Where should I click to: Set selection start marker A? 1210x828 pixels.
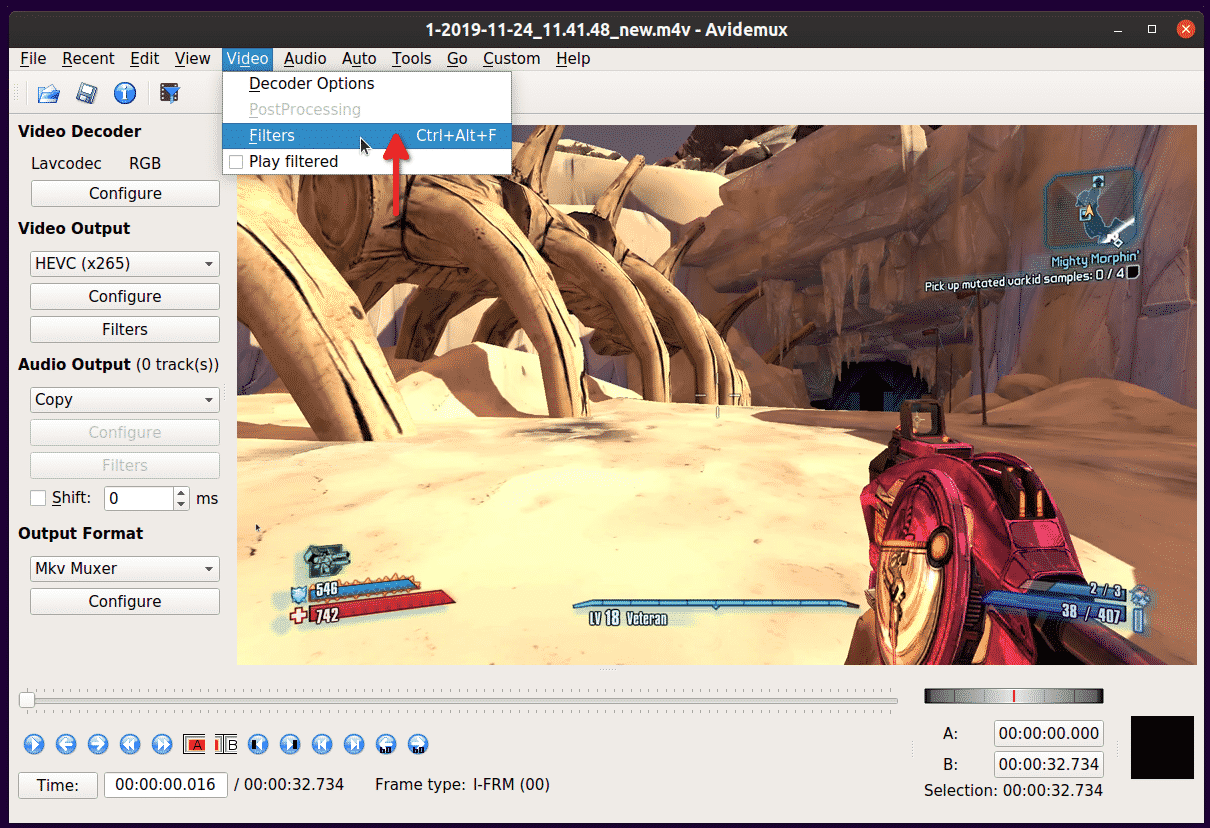[x=194, y=744]
